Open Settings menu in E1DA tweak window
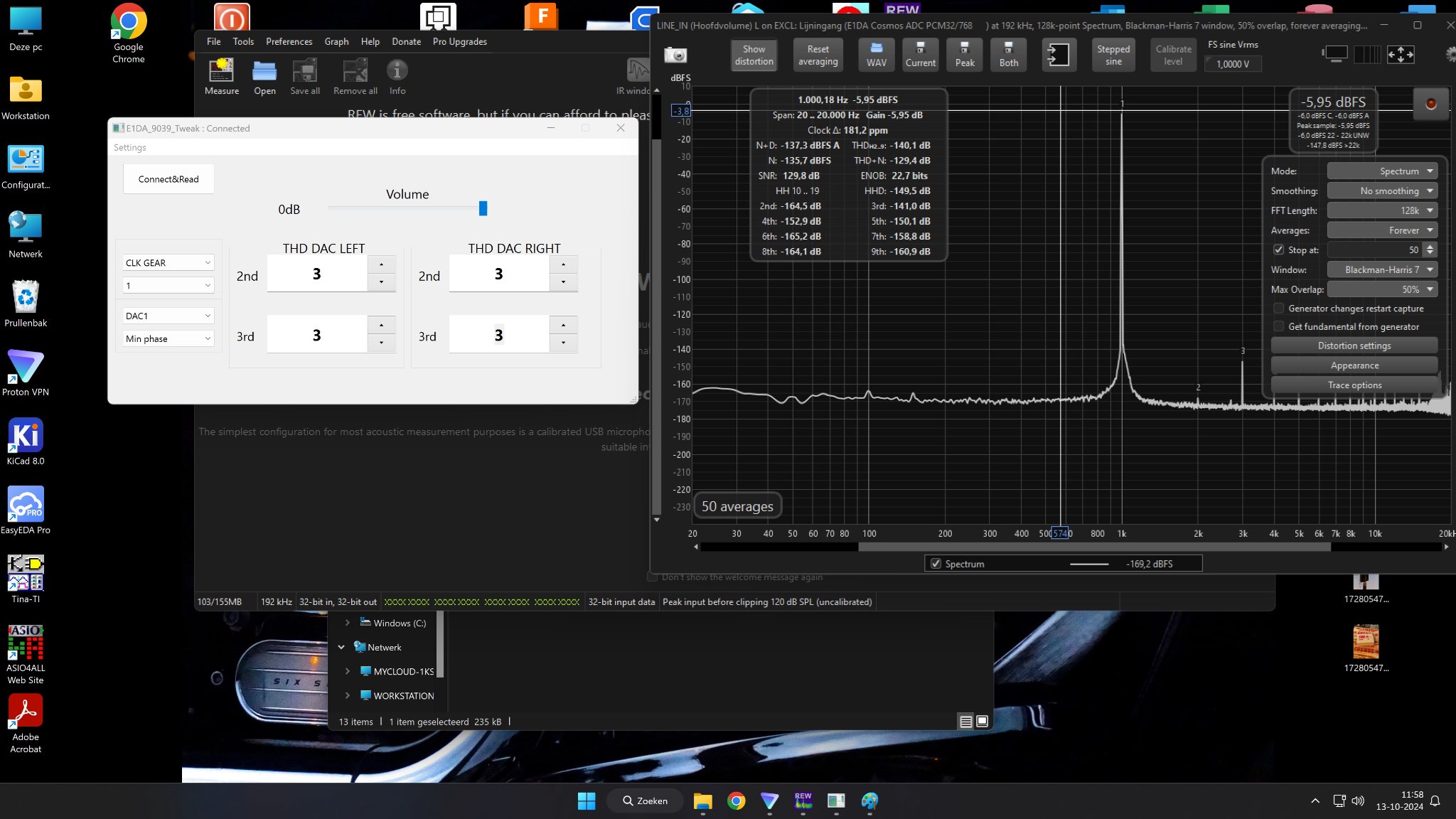This screenshot has width=1456, height=819. [129, 147]
